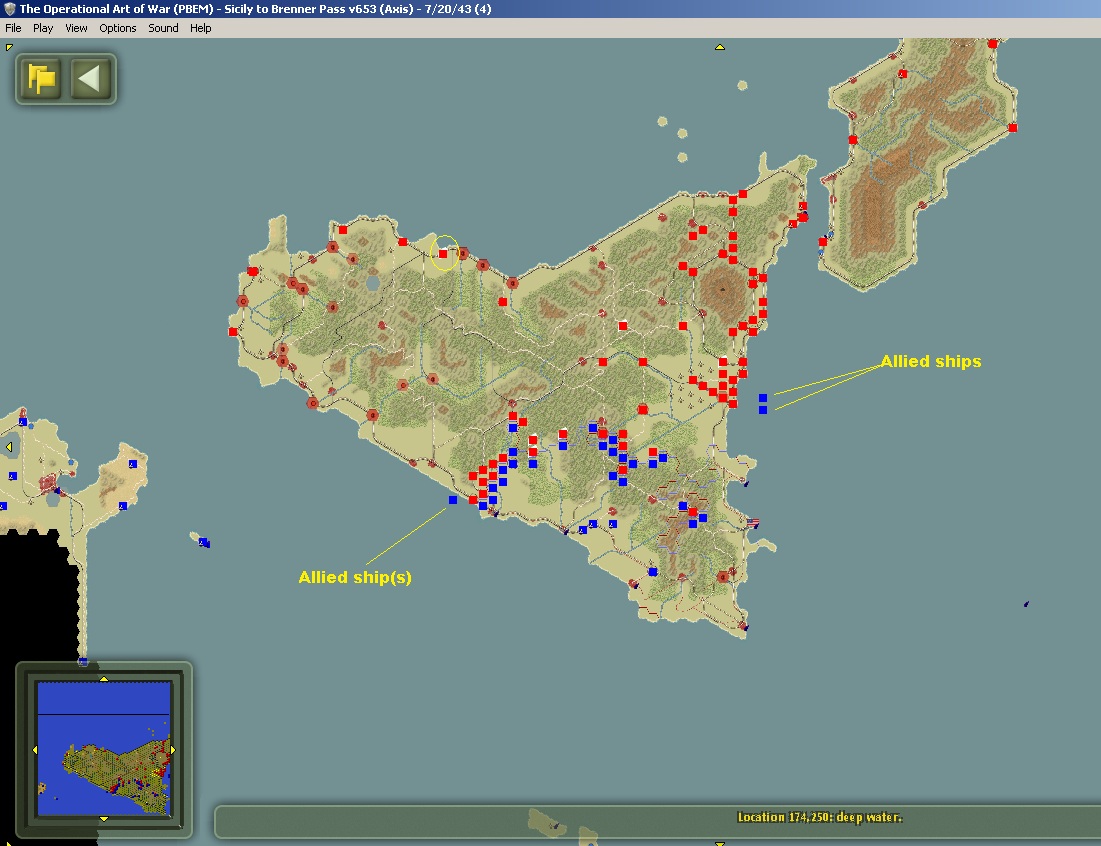Select the lone blue unit near Sicily's southern tip
The image size is (1101, 846).
coord(653,572)
